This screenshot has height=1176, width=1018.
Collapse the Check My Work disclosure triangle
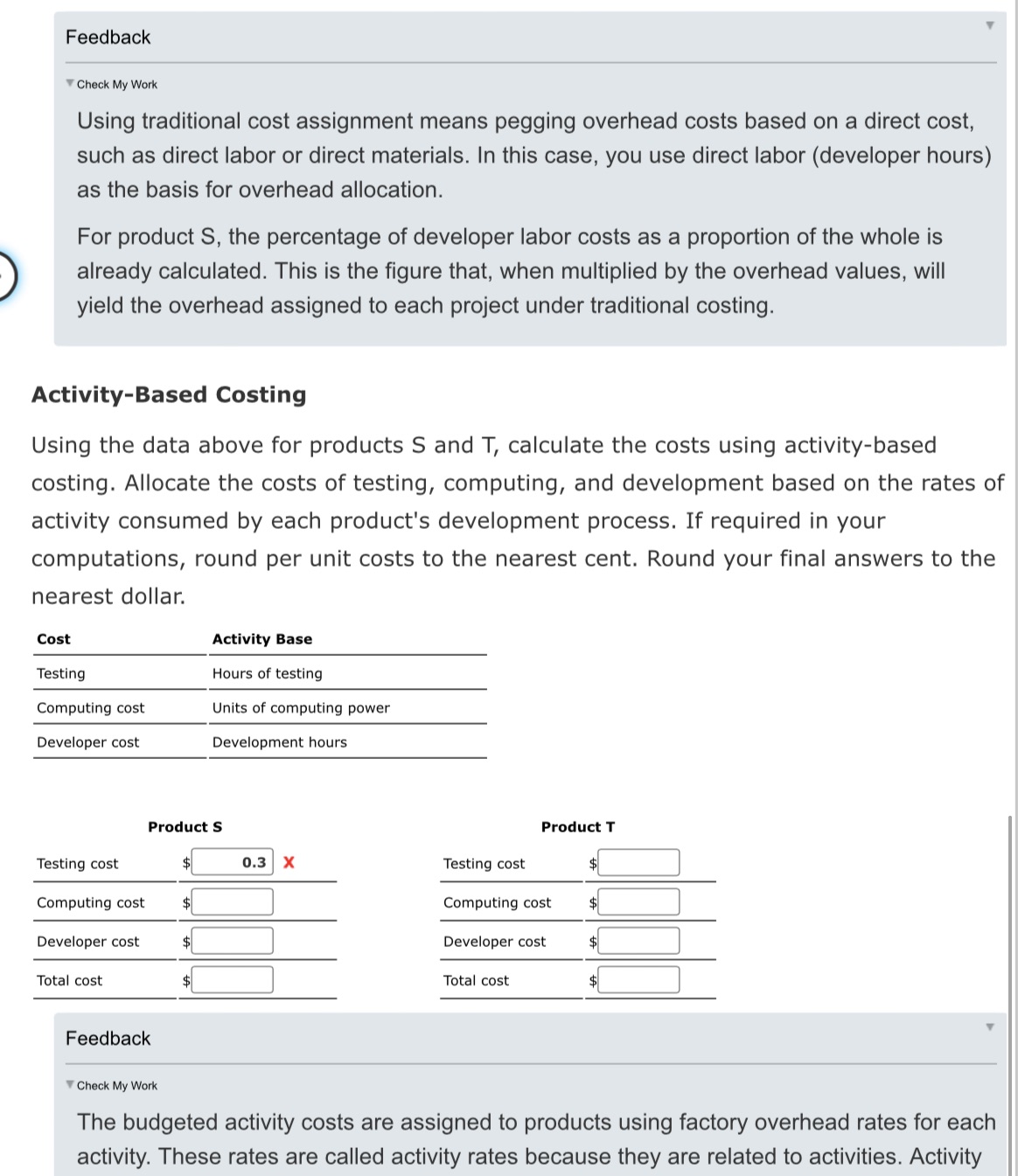click(70, 82)
